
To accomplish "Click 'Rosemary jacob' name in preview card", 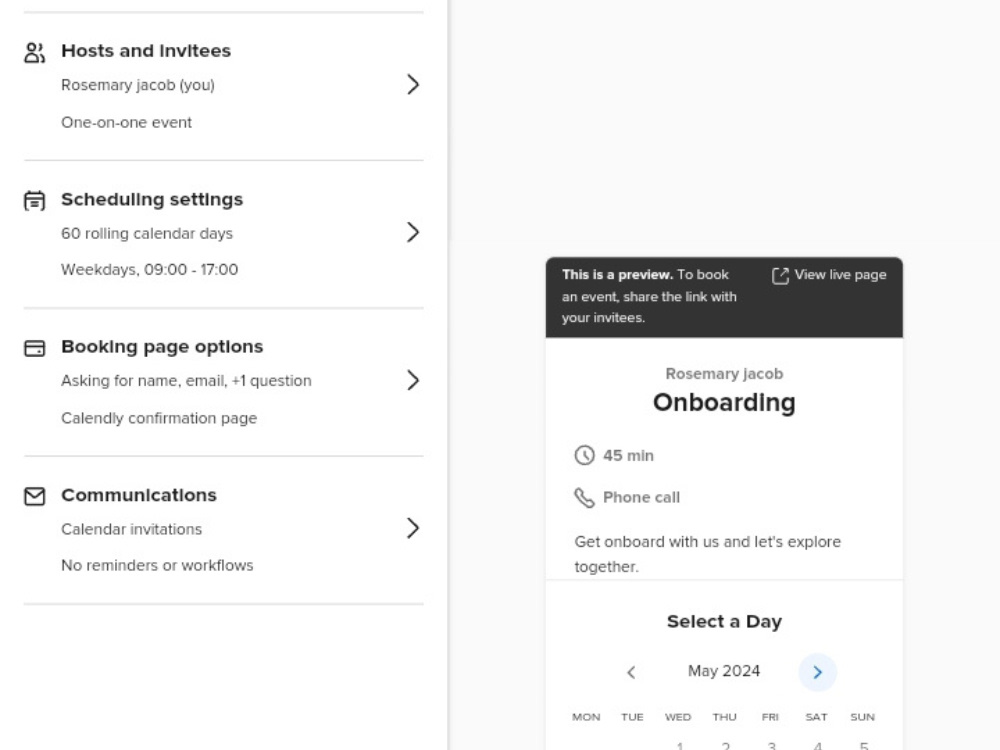I will point(724,374).
